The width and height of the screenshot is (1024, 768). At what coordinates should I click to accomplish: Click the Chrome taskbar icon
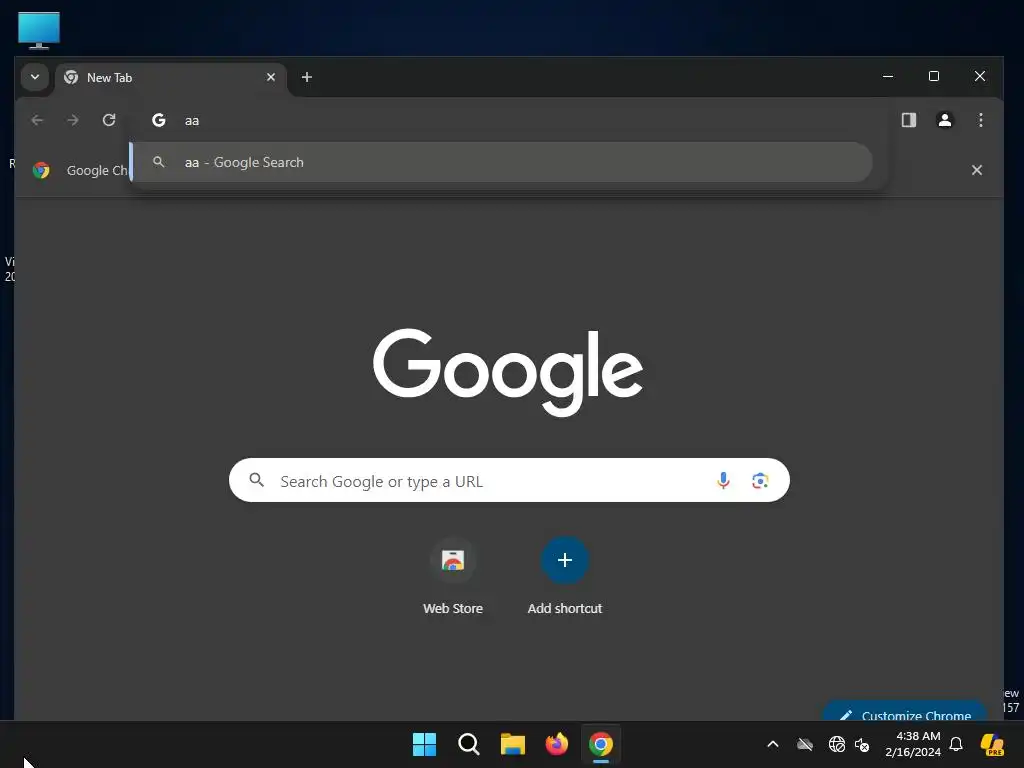click(601, 744)
